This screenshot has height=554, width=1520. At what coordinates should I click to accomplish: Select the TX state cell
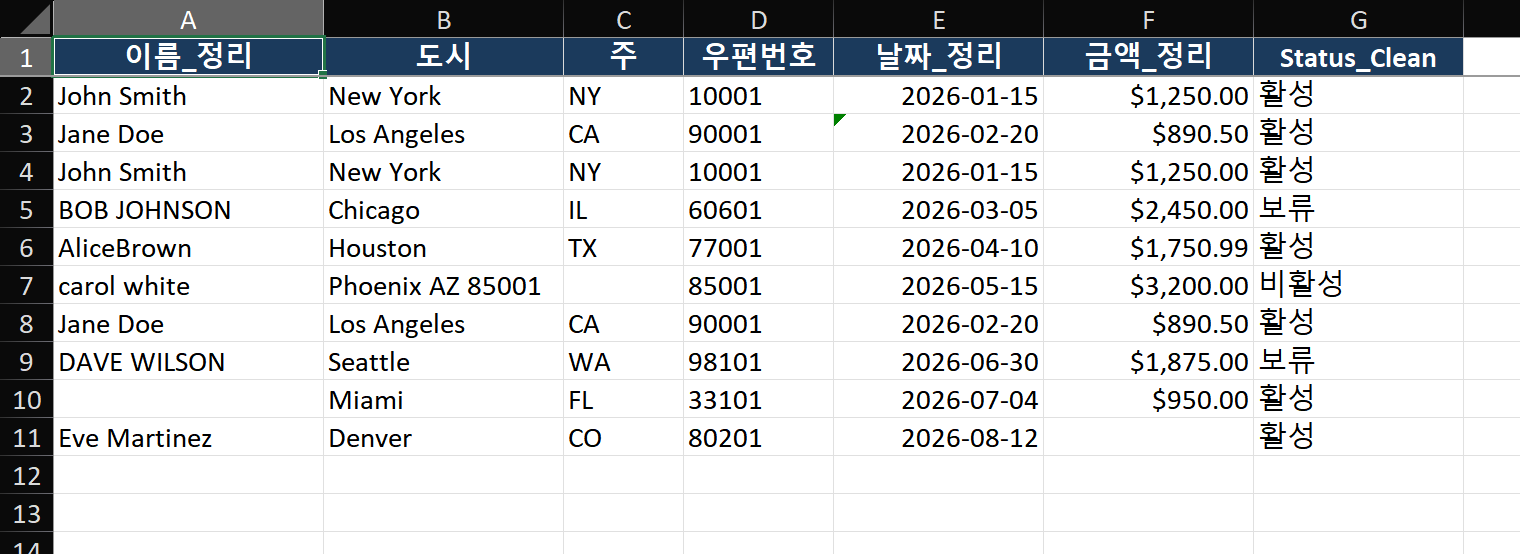(624, 247)
